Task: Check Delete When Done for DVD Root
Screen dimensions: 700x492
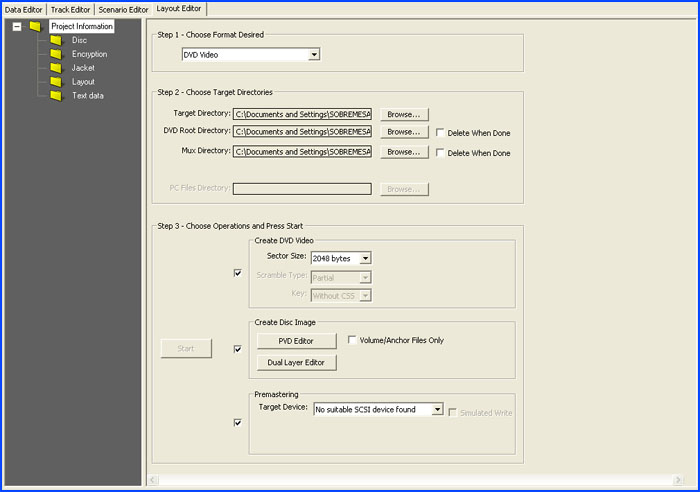Action: coord(440,132)
